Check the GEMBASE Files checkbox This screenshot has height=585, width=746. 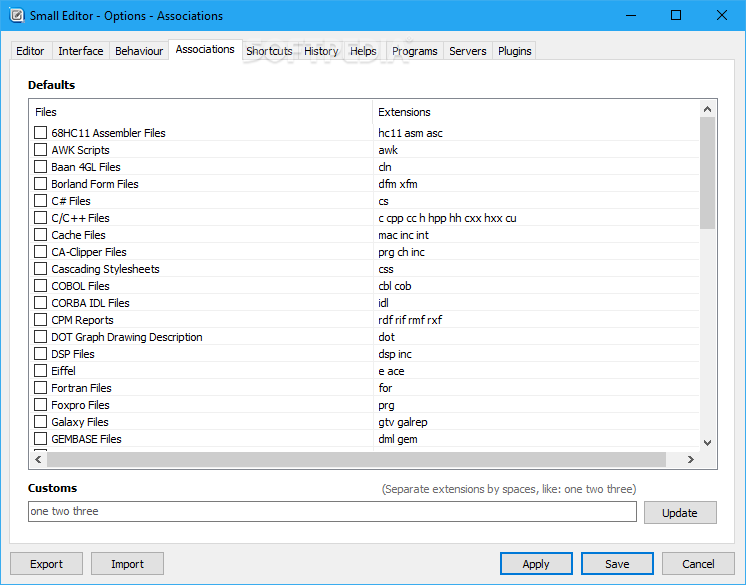(x=40, y=439)
